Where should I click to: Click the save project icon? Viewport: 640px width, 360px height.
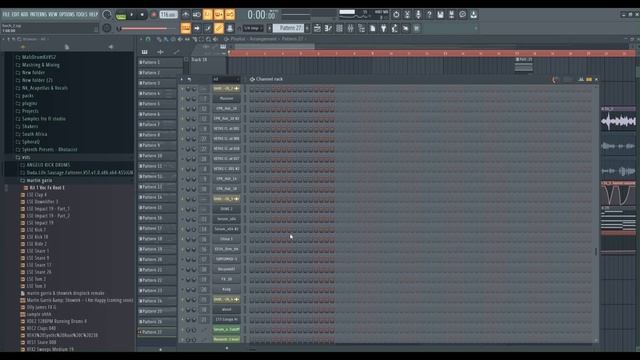(440, 15)
